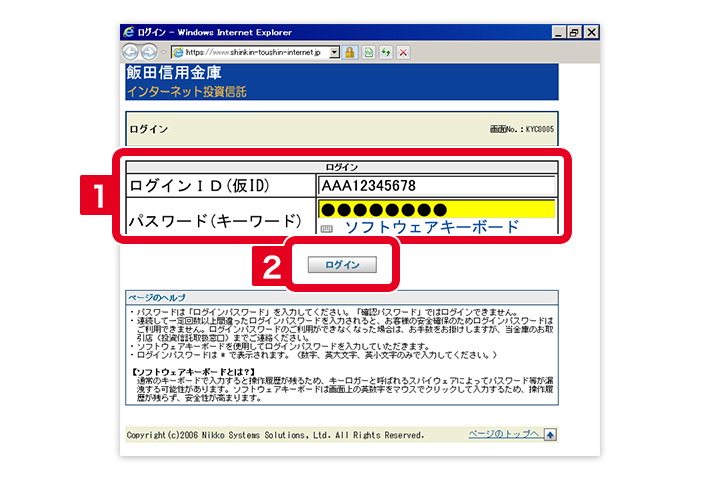The height and width of the screenshot is (480, 720).
Task: Click the security padlock icon
Action: click(350, 52)
